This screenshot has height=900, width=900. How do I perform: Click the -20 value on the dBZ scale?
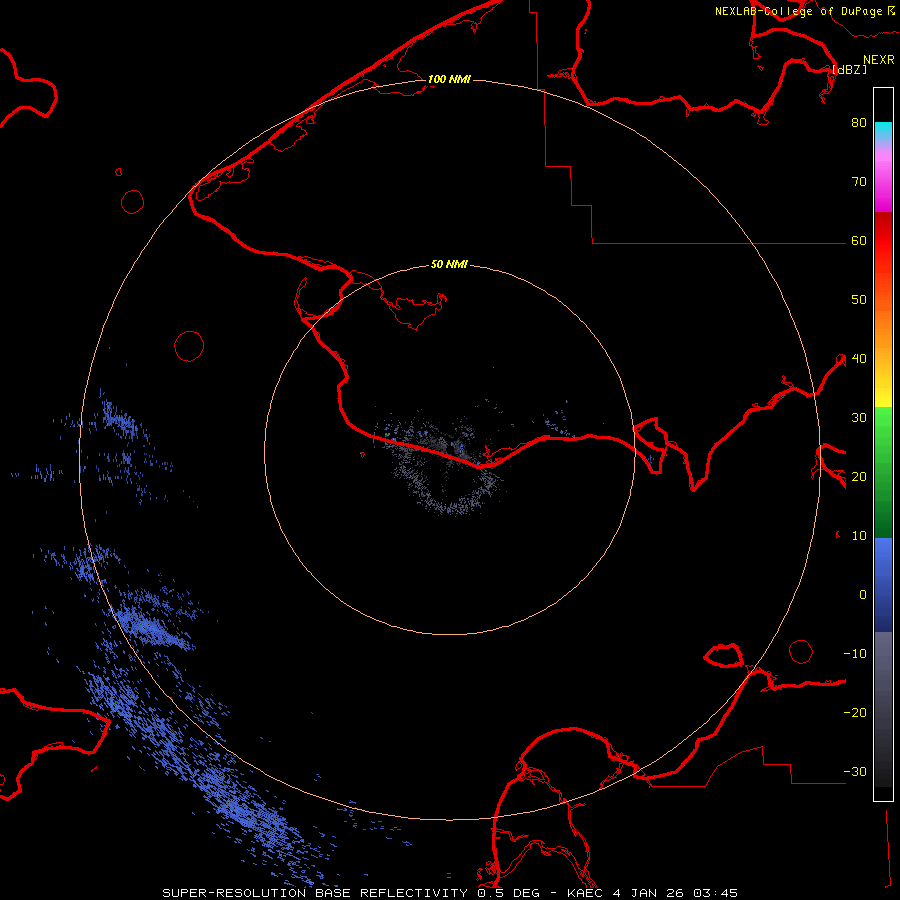click(855, 713)
